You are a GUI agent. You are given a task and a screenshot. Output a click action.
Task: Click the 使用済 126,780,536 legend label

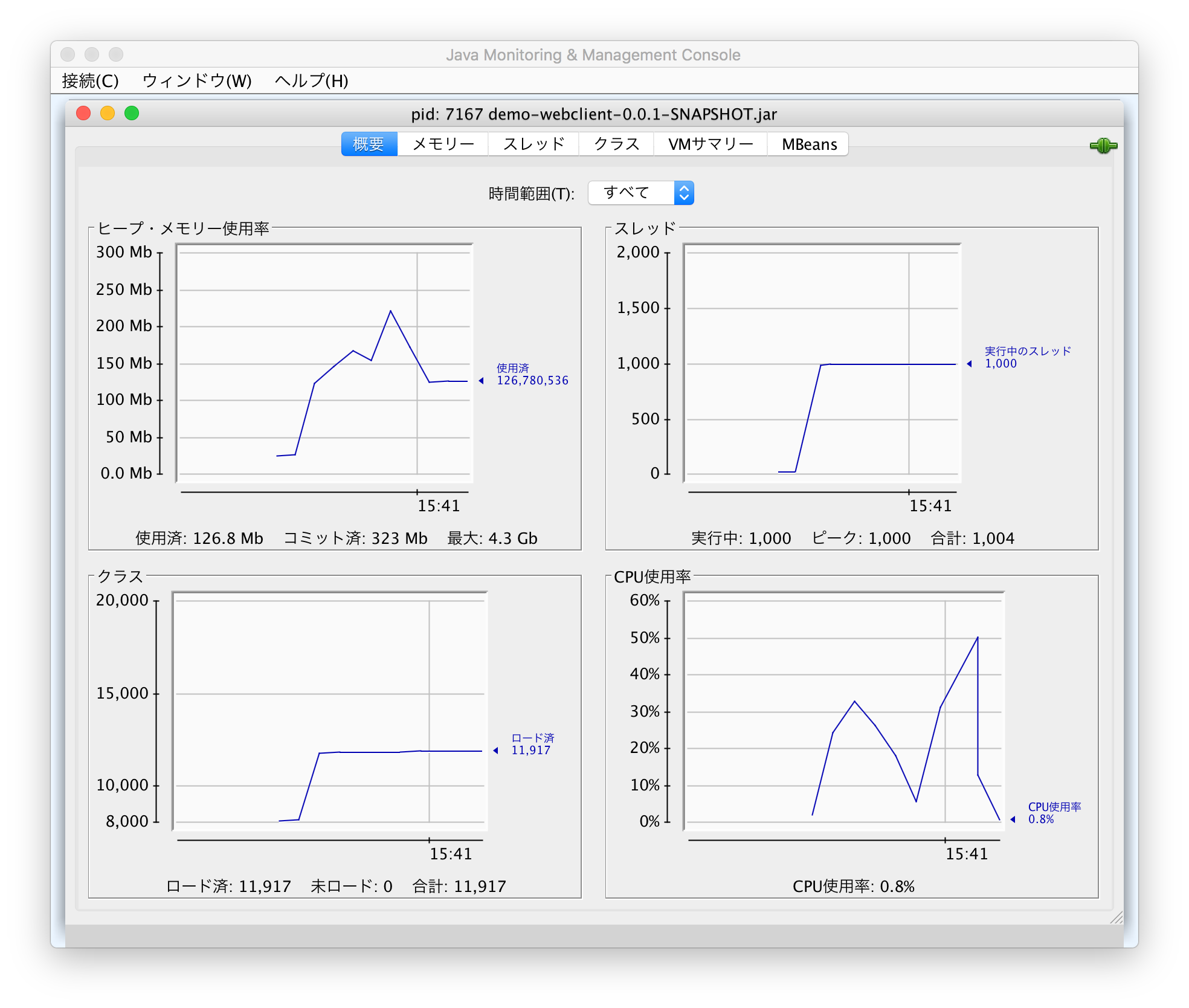coord(532,374)
